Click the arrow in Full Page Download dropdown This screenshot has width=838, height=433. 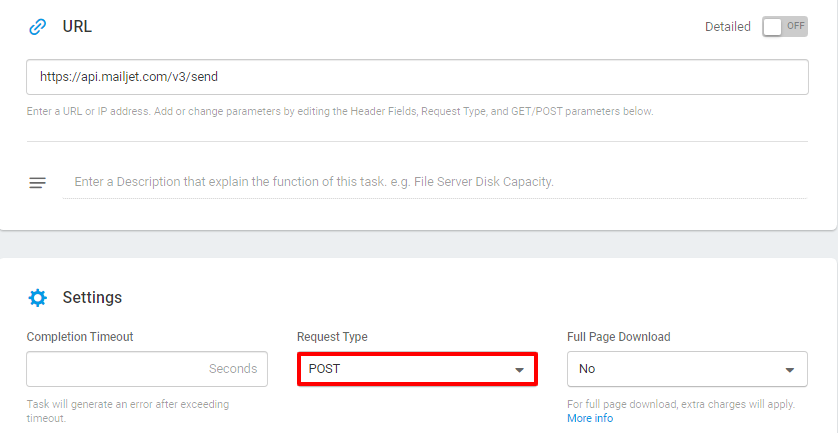[789, 370]
